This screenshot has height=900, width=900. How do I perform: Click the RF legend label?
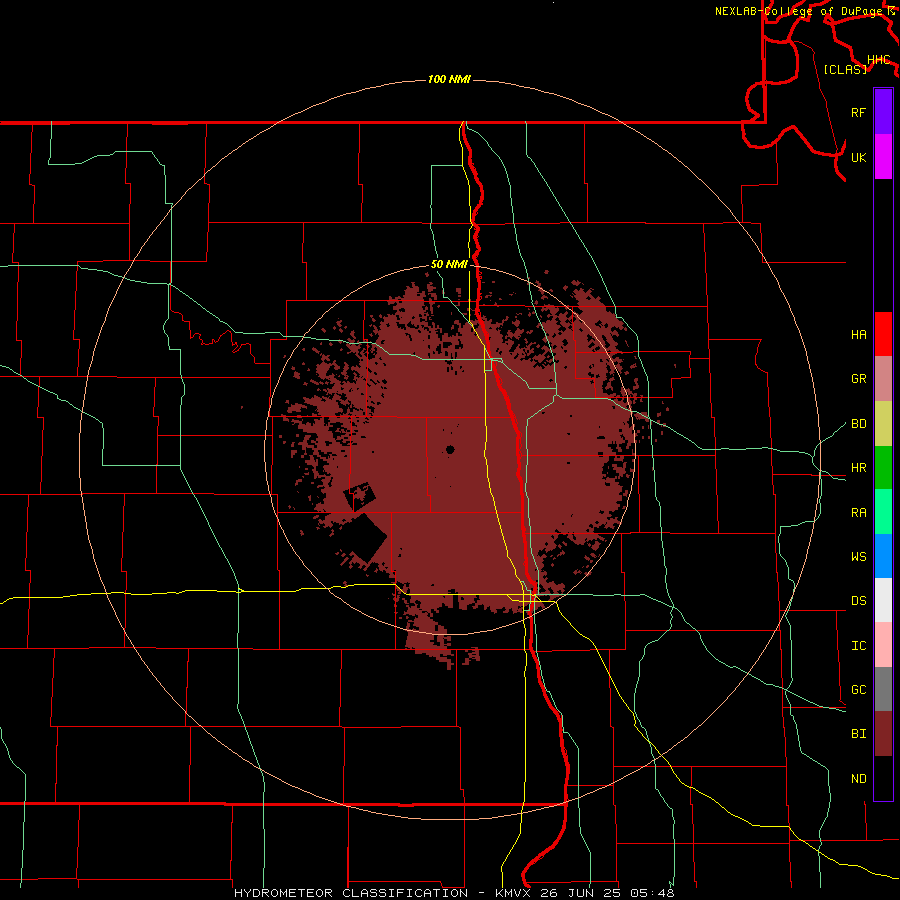pyautogui.click(x=858, y=112)
